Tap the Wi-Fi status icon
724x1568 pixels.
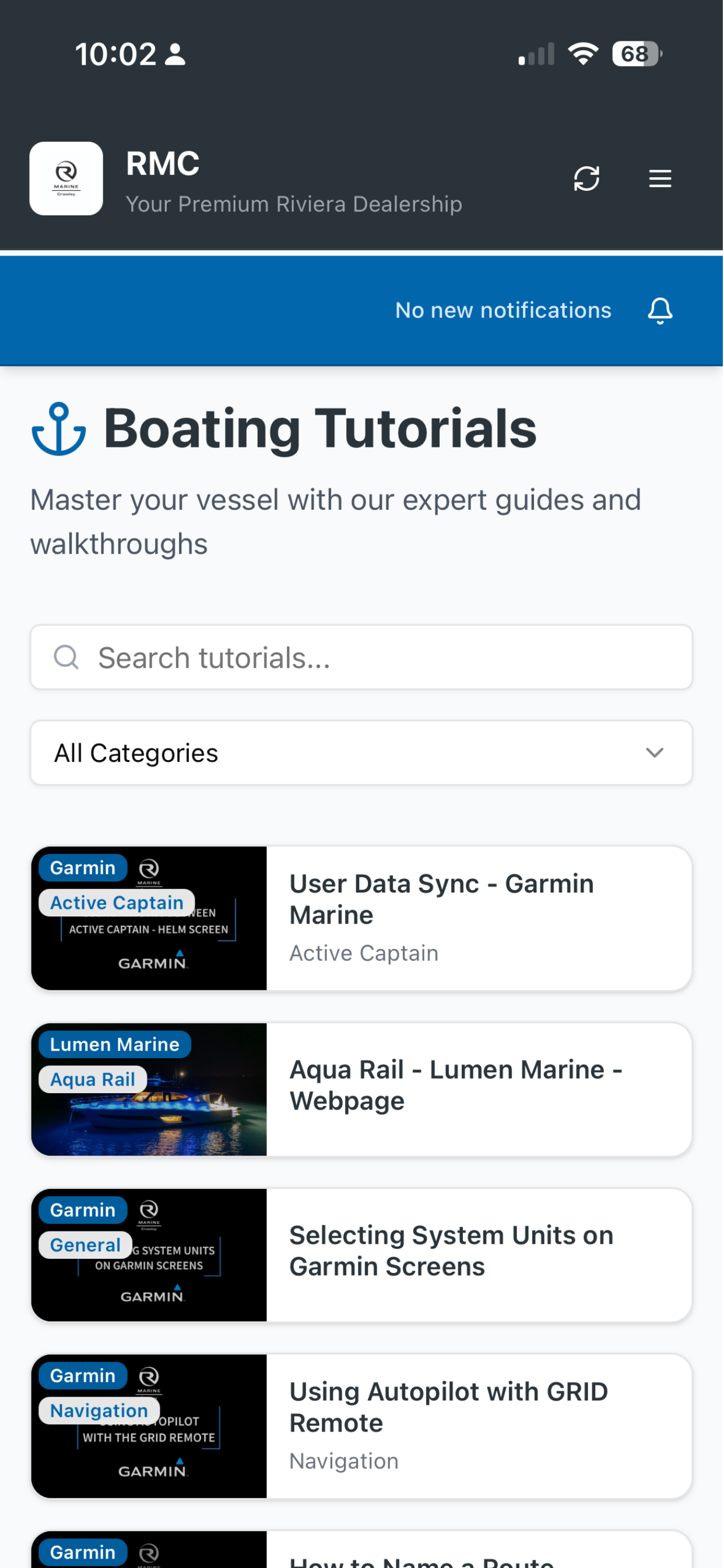(x=584, y=54)
